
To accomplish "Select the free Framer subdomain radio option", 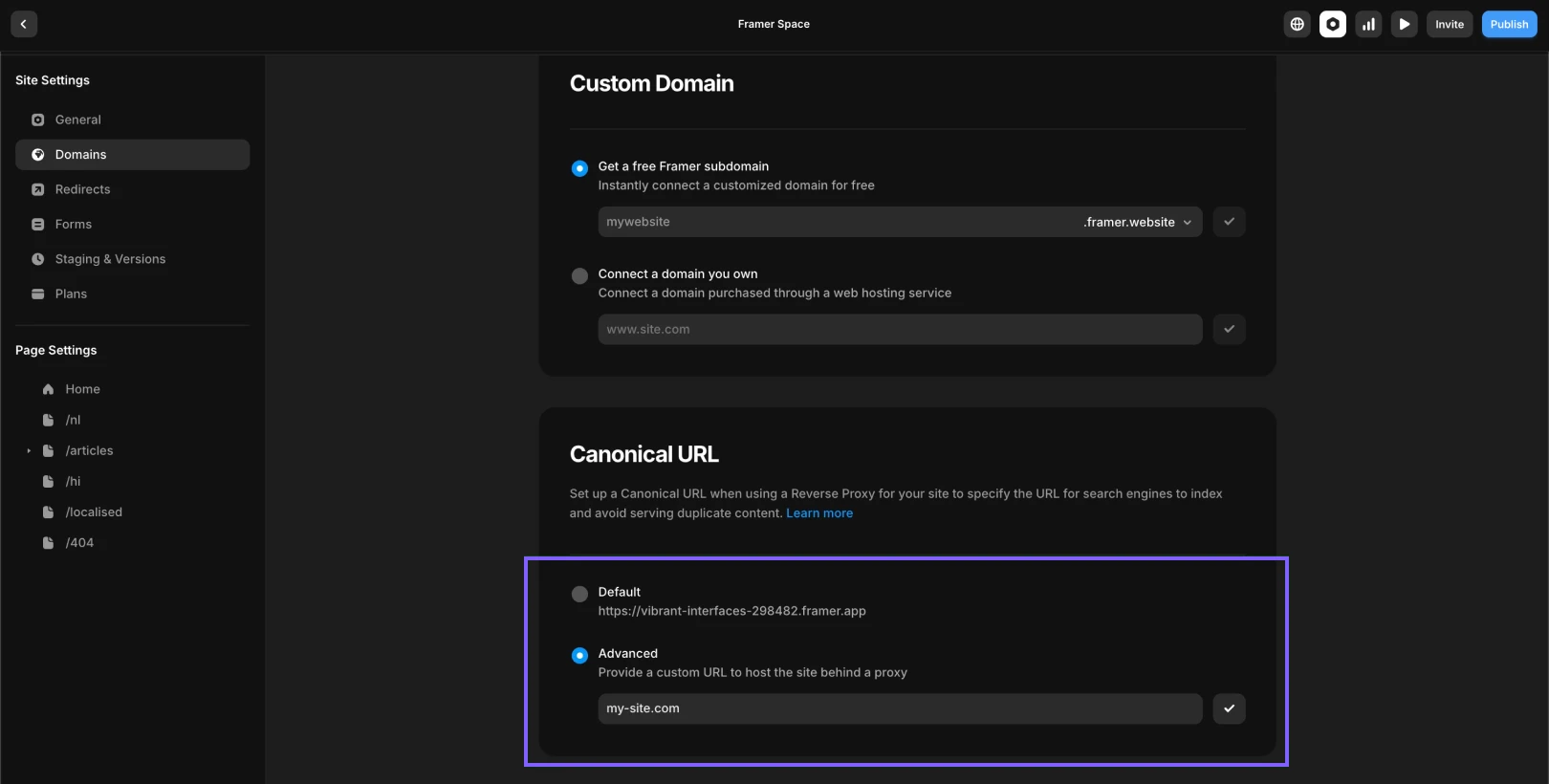I will click(x=579, y=168).
